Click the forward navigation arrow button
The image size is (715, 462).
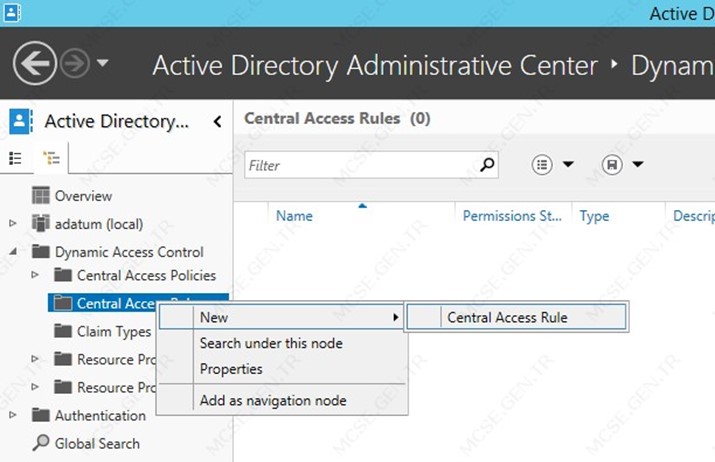[75, 63]
